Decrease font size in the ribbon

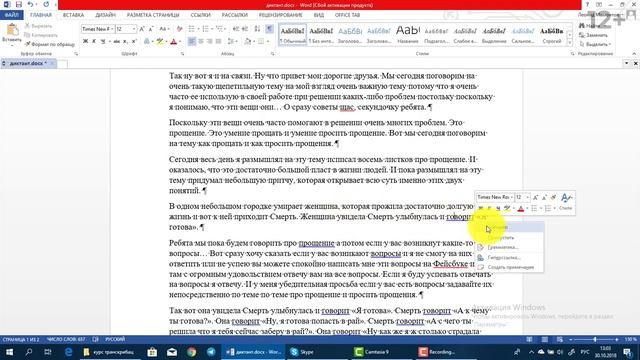(151, 29)
